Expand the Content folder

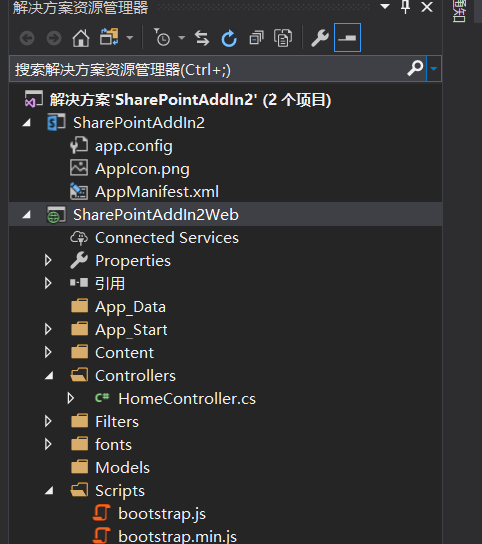(48, 352)
